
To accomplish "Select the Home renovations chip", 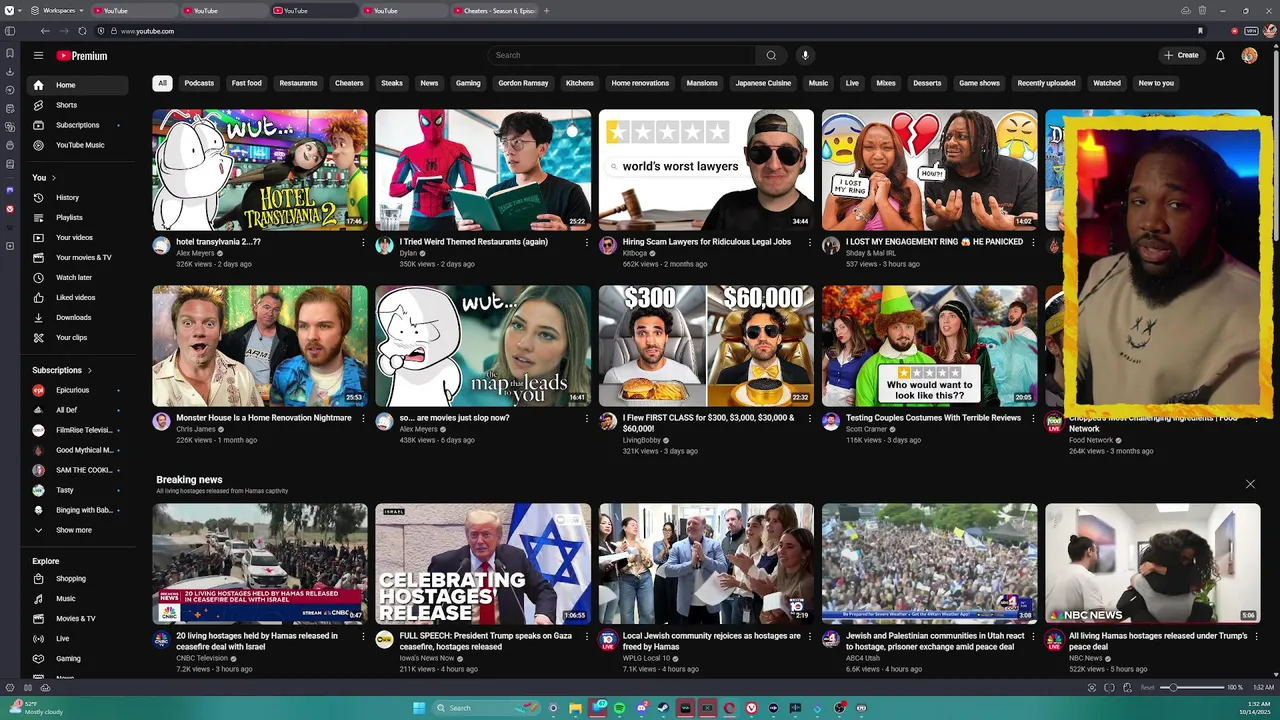I will 640,83.
